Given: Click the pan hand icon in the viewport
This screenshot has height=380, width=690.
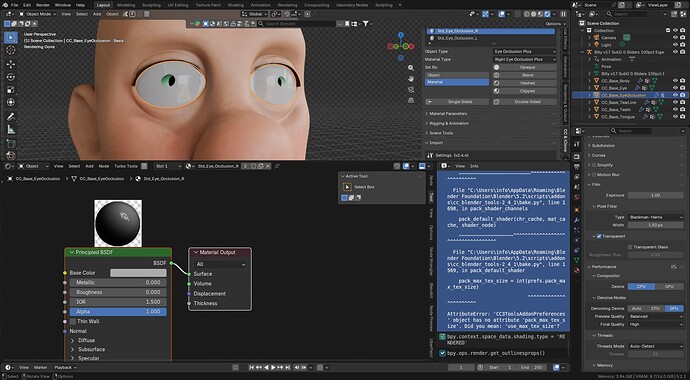Looking at the screenshot, I should coord(411,79).
